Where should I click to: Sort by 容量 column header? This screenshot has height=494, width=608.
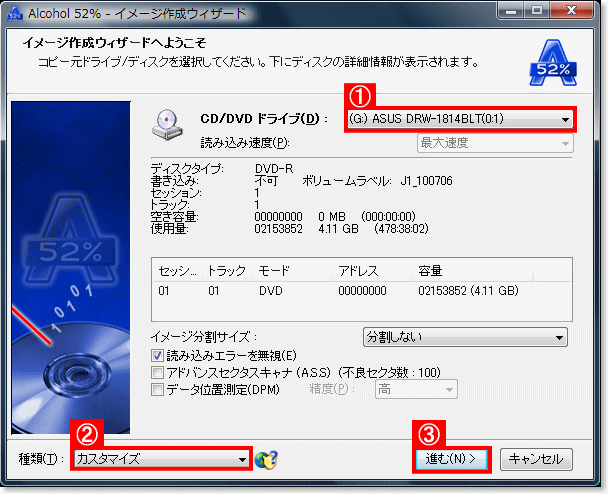(473, 271)
